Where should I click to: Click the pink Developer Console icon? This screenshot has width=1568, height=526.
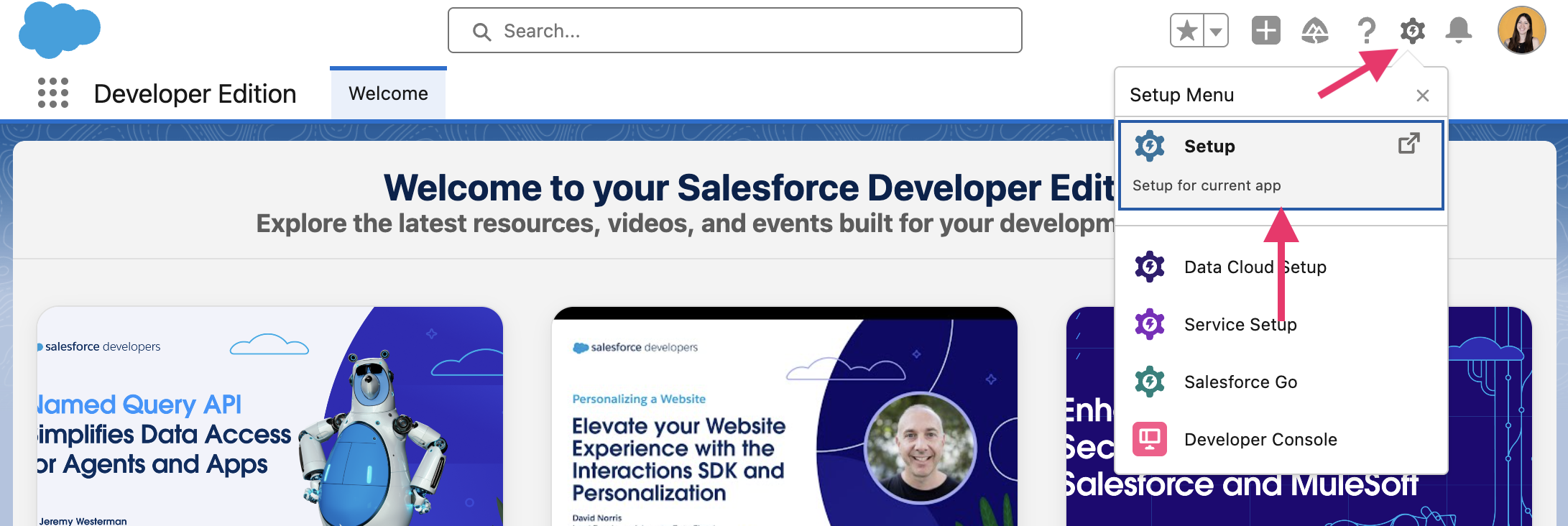[1150, 439]
